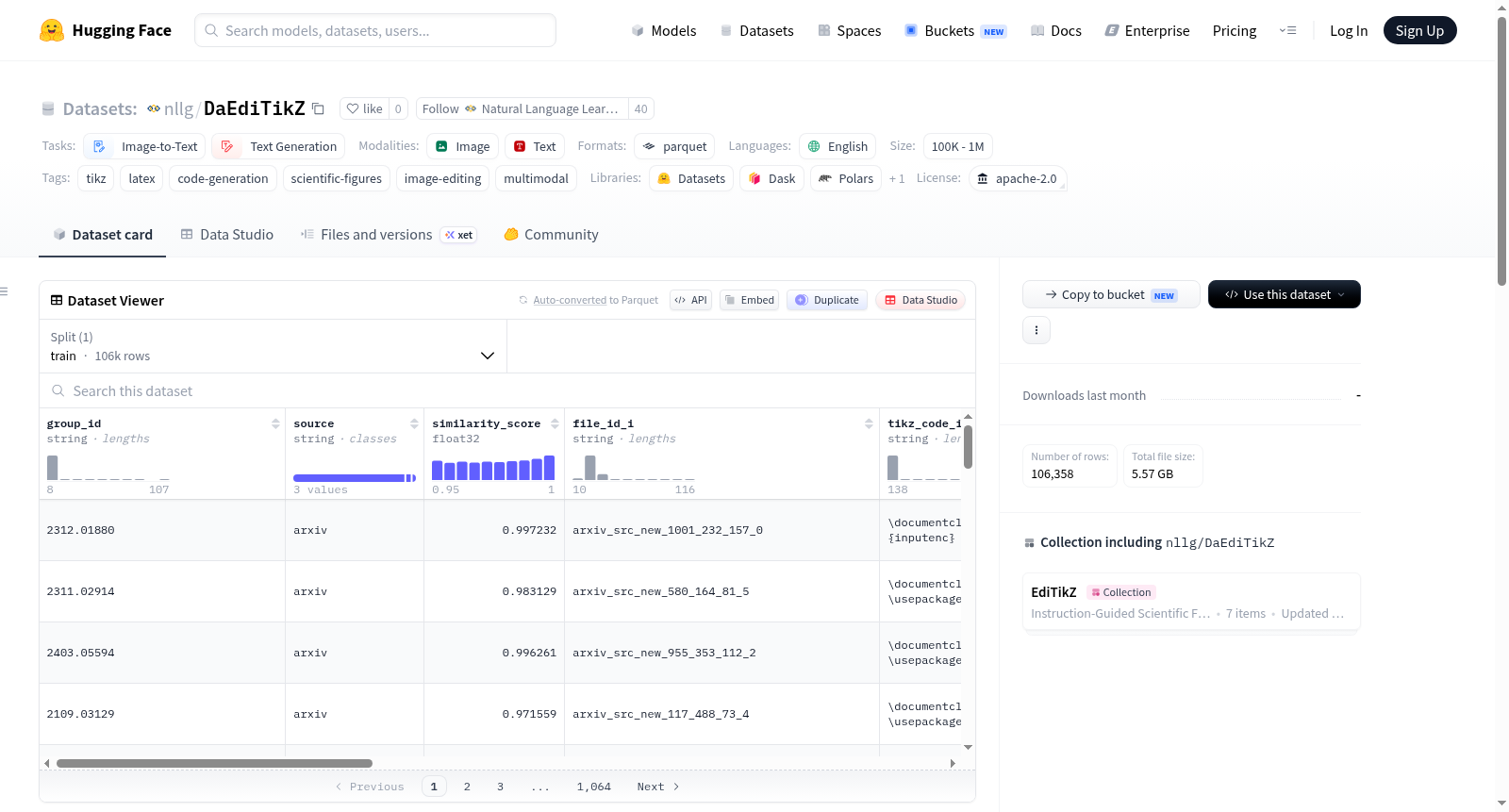
Task: Filter by Image modality tag
Action: pyautogui.click(x=462, y=146)
